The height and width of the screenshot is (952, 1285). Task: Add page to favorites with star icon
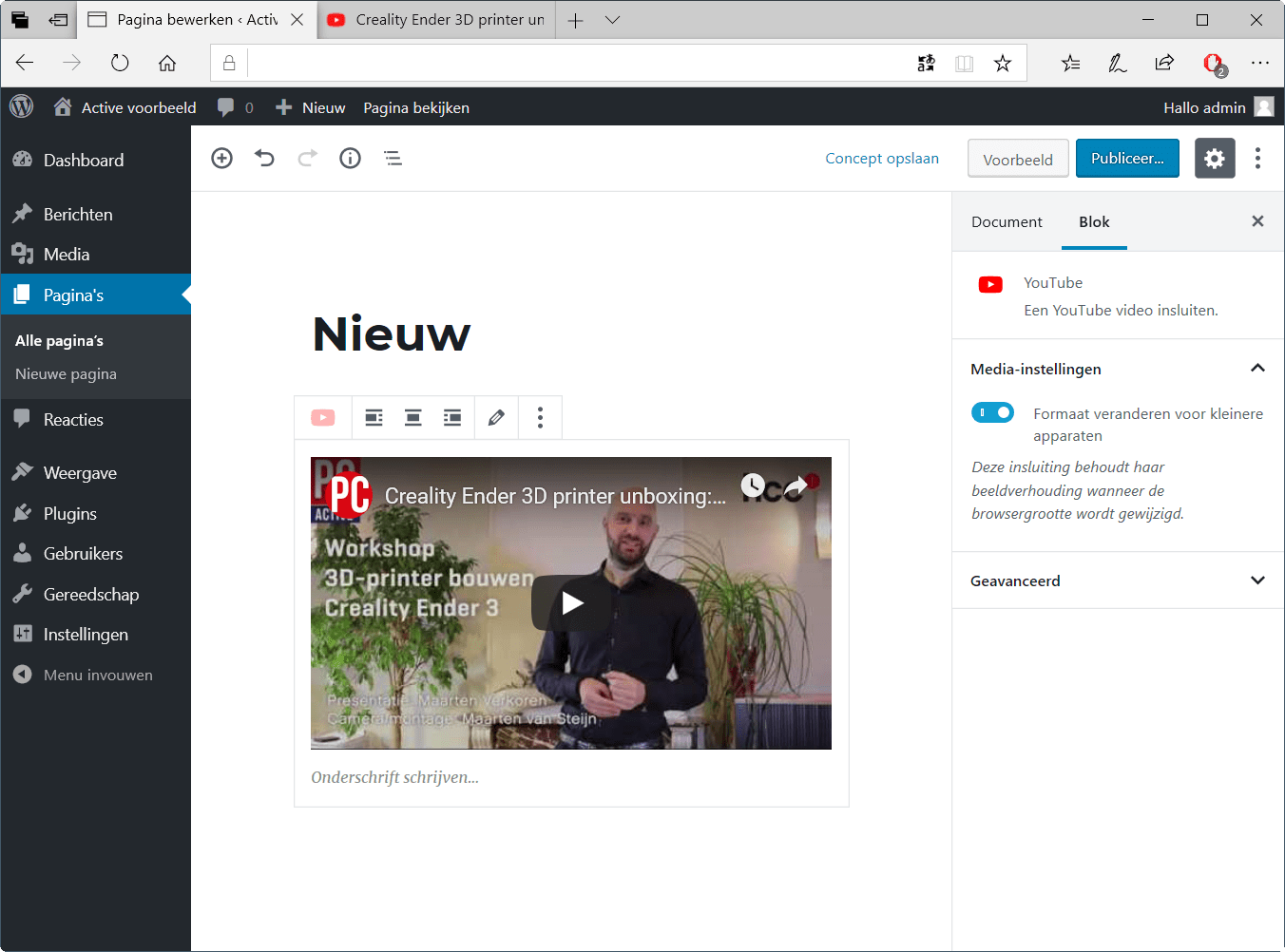1003,63
